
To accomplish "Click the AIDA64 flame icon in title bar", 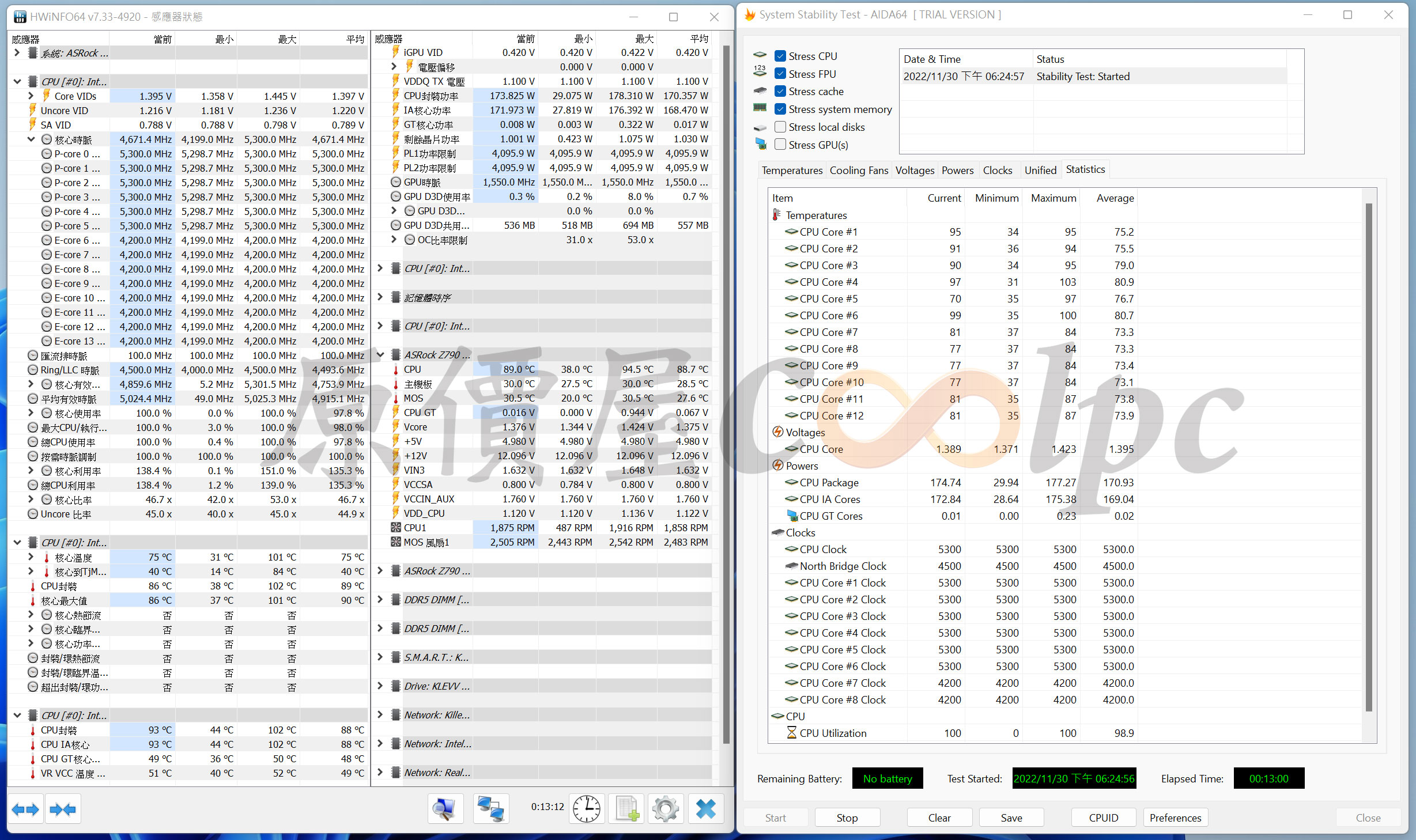I will coord(750,15).
